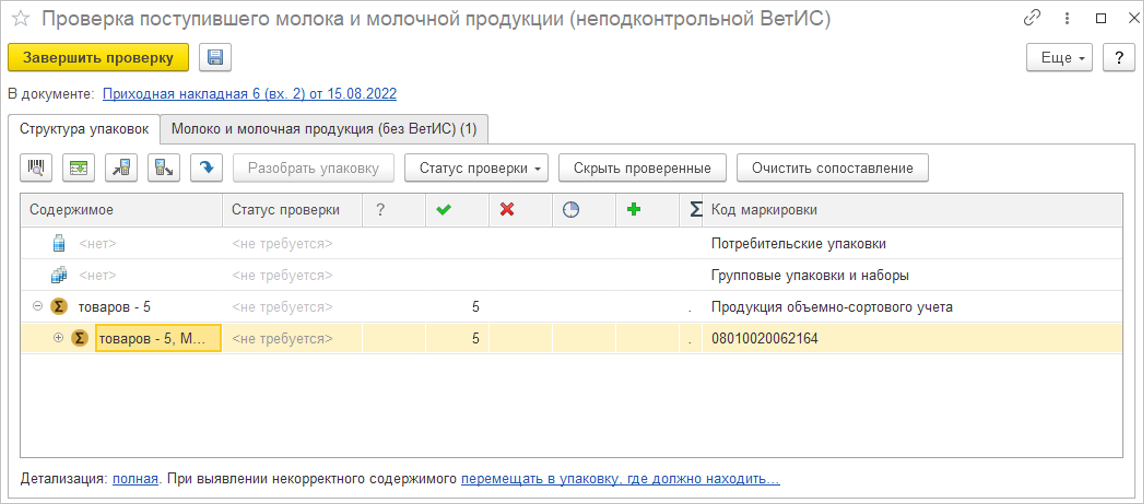The width and height of the screenshot is (1144, 504).
Task: Click the blue curved arrow icon
Action: [x=206, y=168]
